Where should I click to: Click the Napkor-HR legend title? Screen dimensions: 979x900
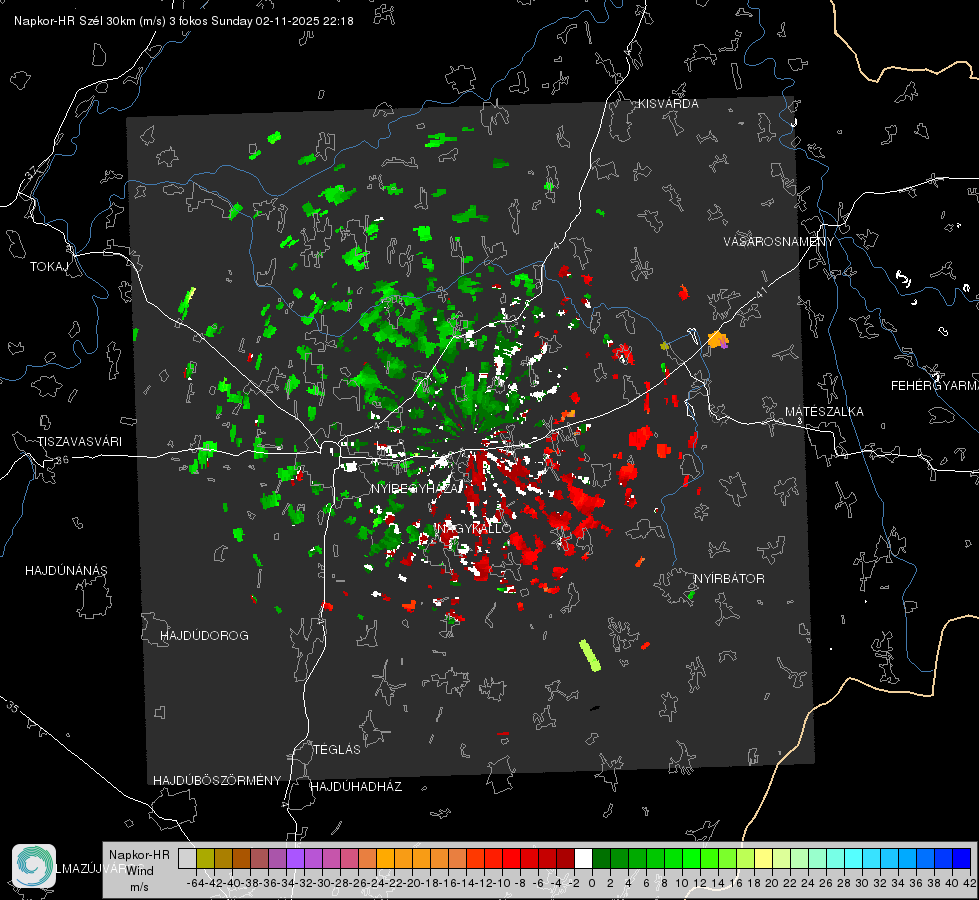coord(139,854)
